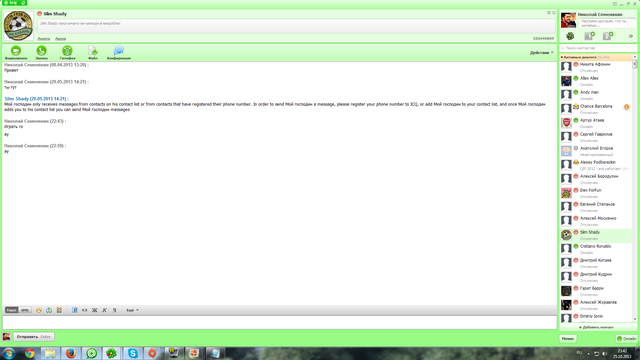The width and height of the screenshot is (640, 360).
Task: Click the green Звонок call icon
Action: pyautogui.click(x=41, y=52)
